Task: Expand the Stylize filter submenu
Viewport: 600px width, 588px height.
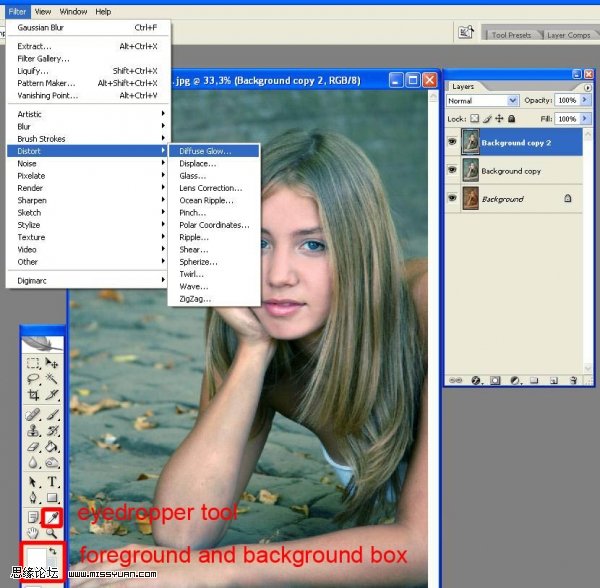Action: [89, 225]
